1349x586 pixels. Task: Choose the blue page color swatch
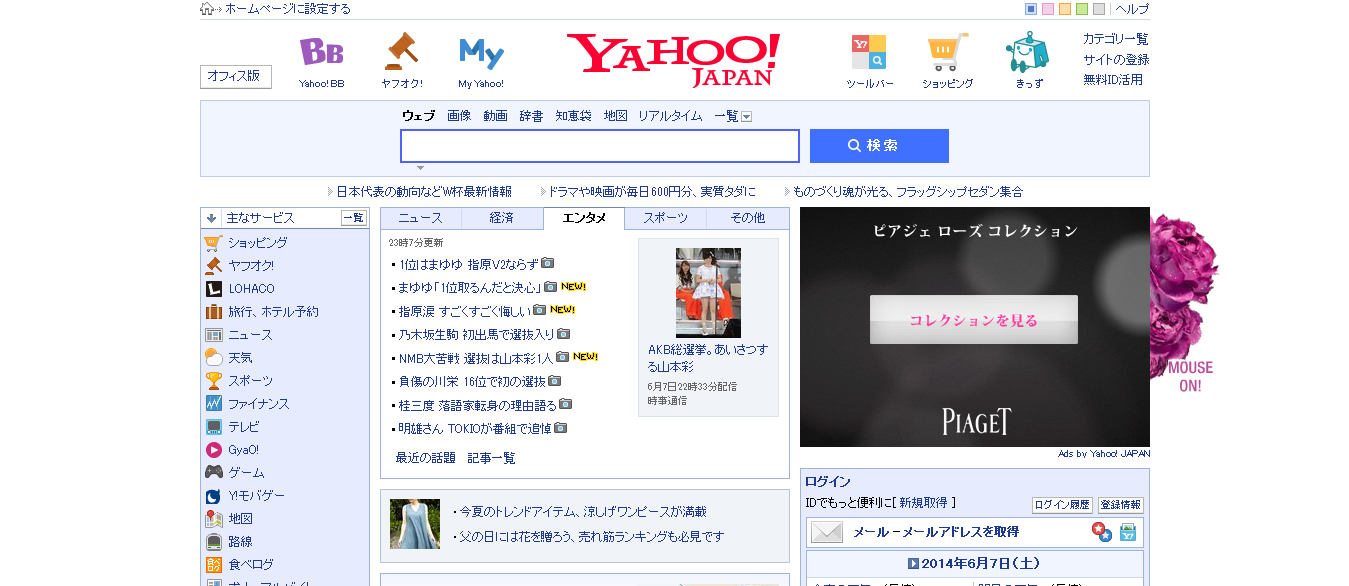point(1031,9)
